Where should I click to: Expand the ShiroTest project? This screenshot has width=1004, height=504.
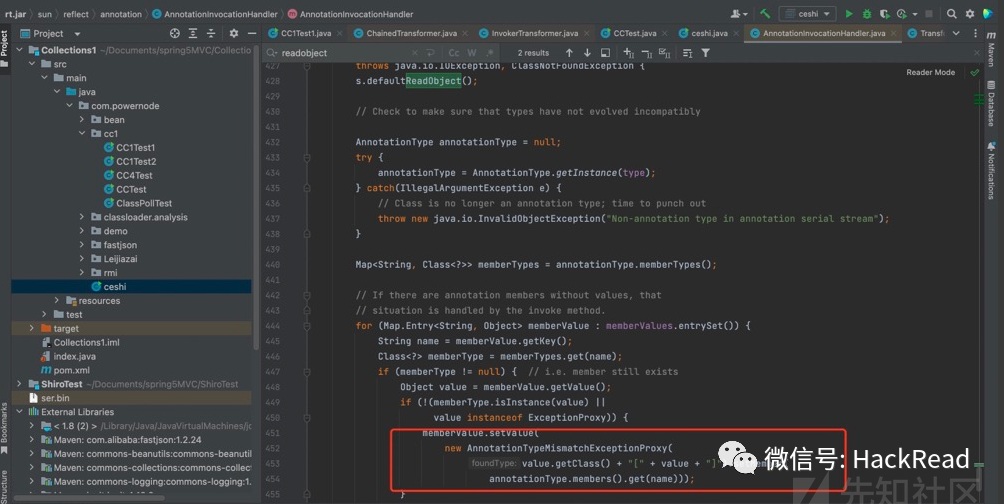(x=19, y=384)
